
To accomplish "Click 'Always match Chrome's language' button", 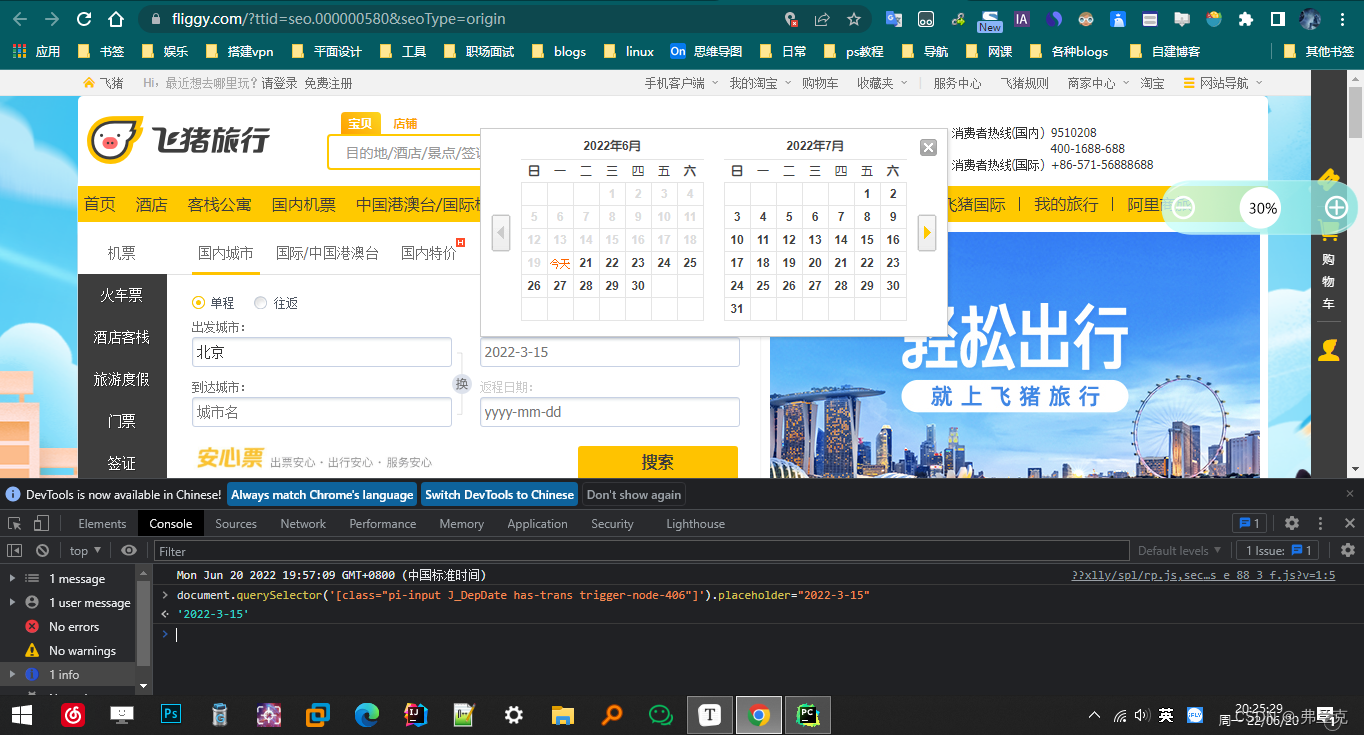I will [322, 494].
